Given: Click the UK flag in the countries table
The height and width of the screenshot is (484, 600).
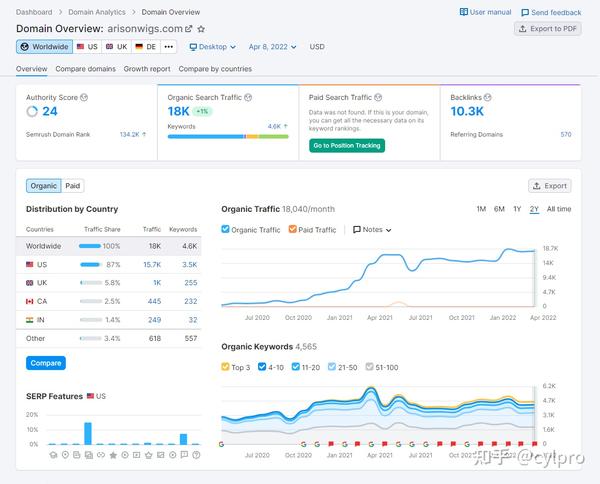Looking at the screenshot, I should pyautogui.click(x=29, y=283).
